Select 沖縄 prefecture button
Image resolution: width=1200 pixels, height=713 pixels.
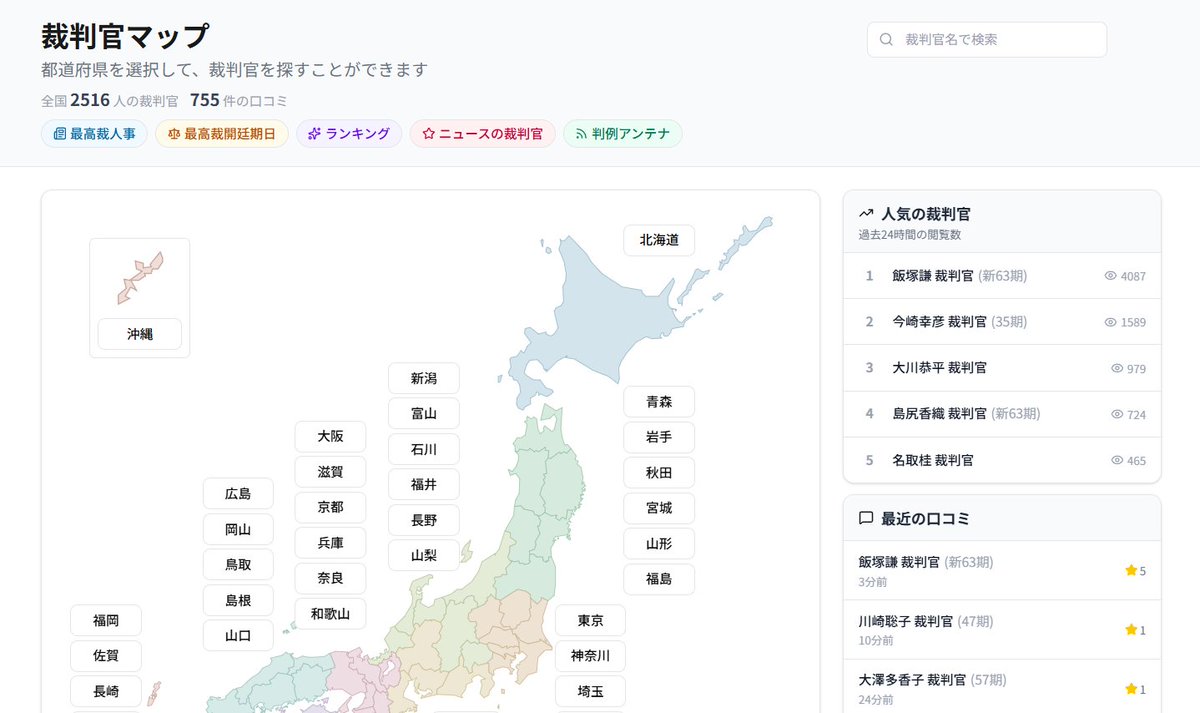click(x=140, y=334)
